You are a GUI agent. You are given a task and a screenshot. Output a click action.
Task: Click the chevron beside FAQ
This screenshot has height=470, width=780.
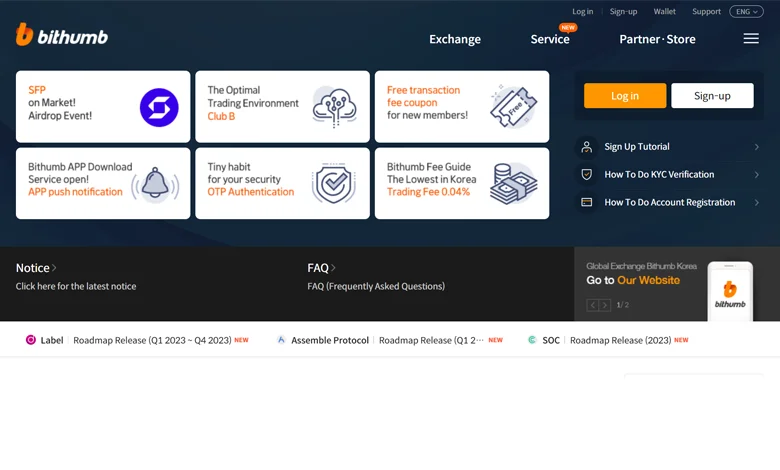(x=333, y=268)
